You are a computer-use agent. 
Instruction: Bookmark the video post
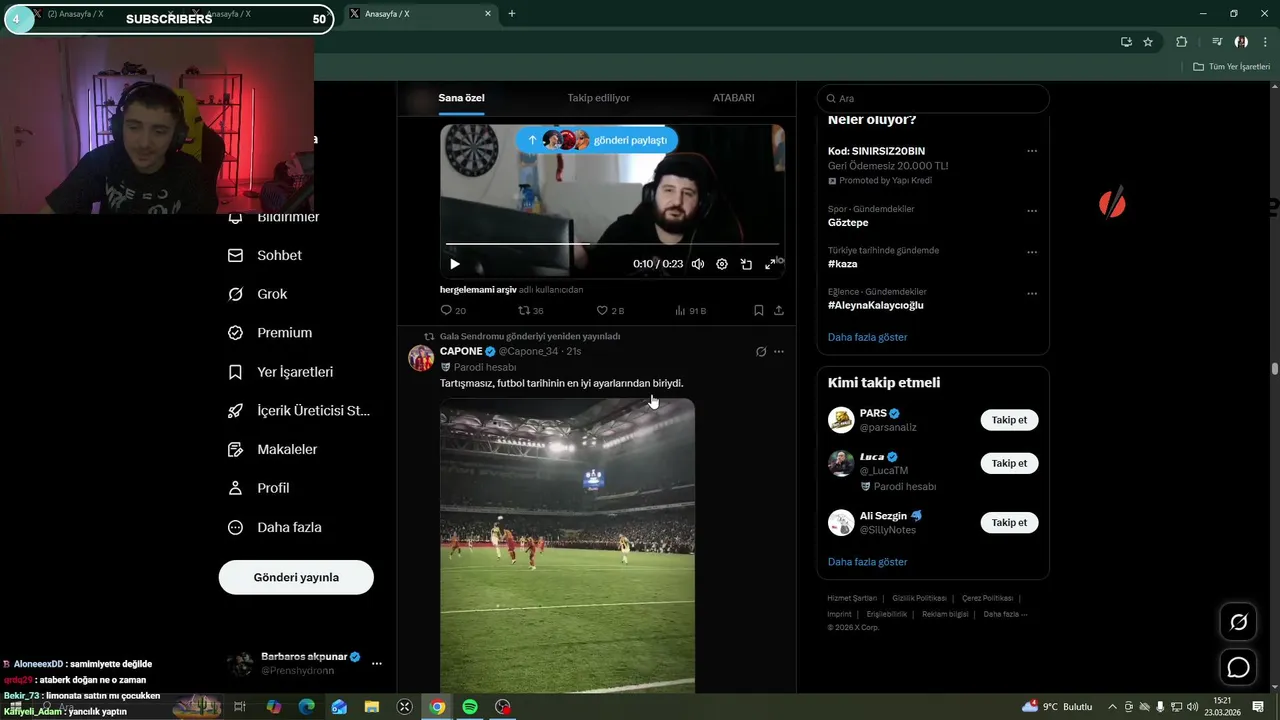pyautogui.click(x=759, y=311)
